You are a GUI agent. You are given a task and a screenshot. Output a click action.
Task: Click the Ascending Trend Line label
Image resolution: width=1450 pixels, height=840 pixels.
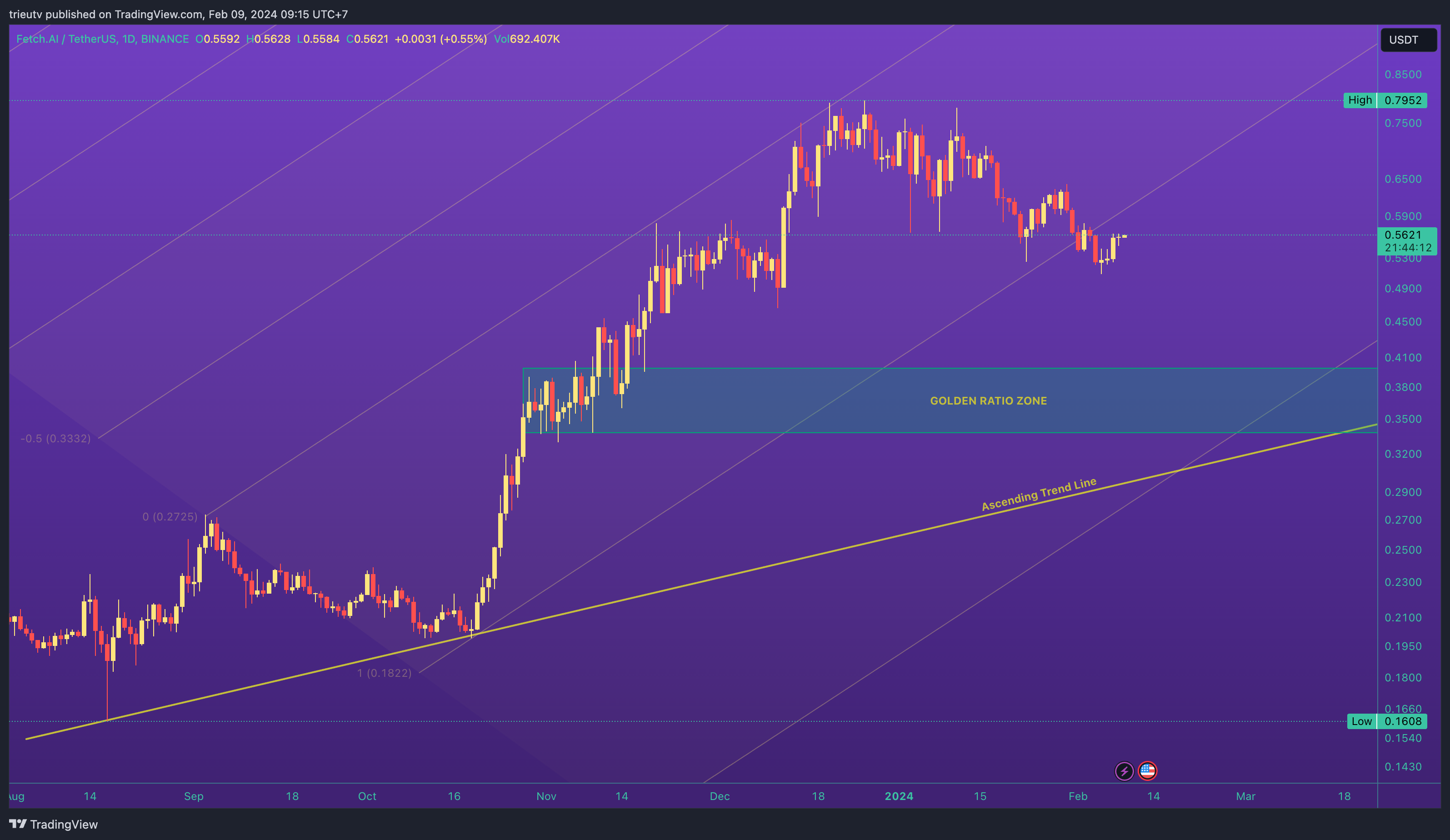1039,495
